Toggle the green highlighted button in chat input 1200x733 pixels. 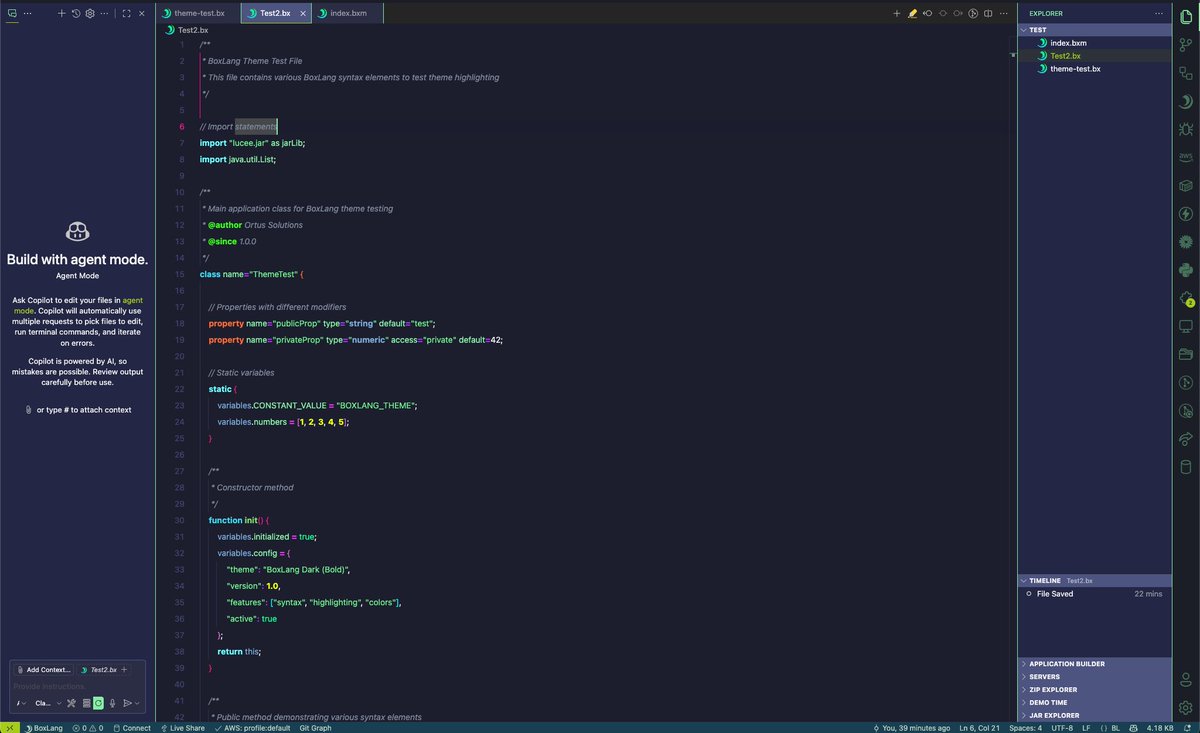click(98, 703)
